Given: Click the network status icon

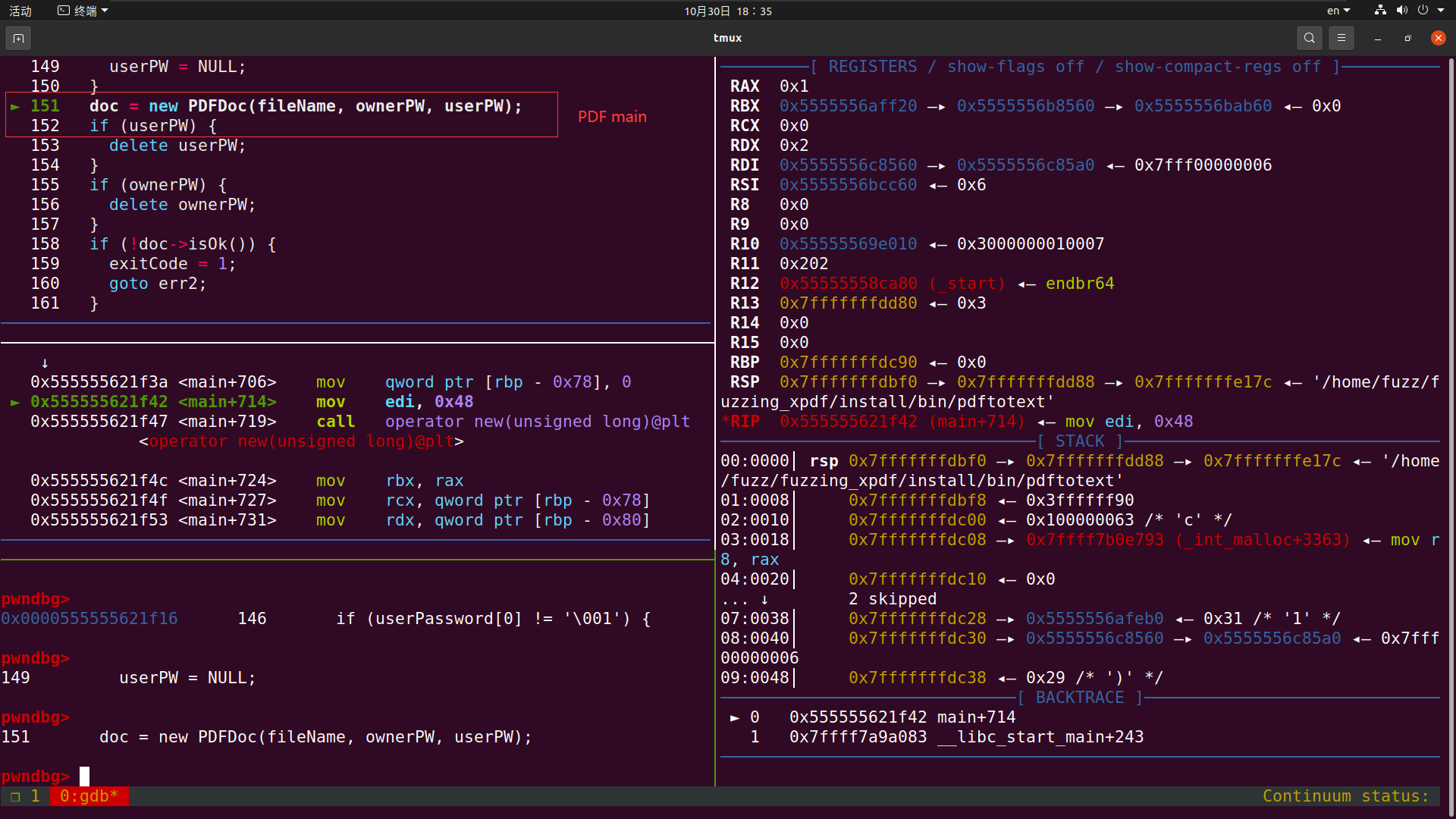Looking at the screenshot, I should click(x=1380, y=11).
